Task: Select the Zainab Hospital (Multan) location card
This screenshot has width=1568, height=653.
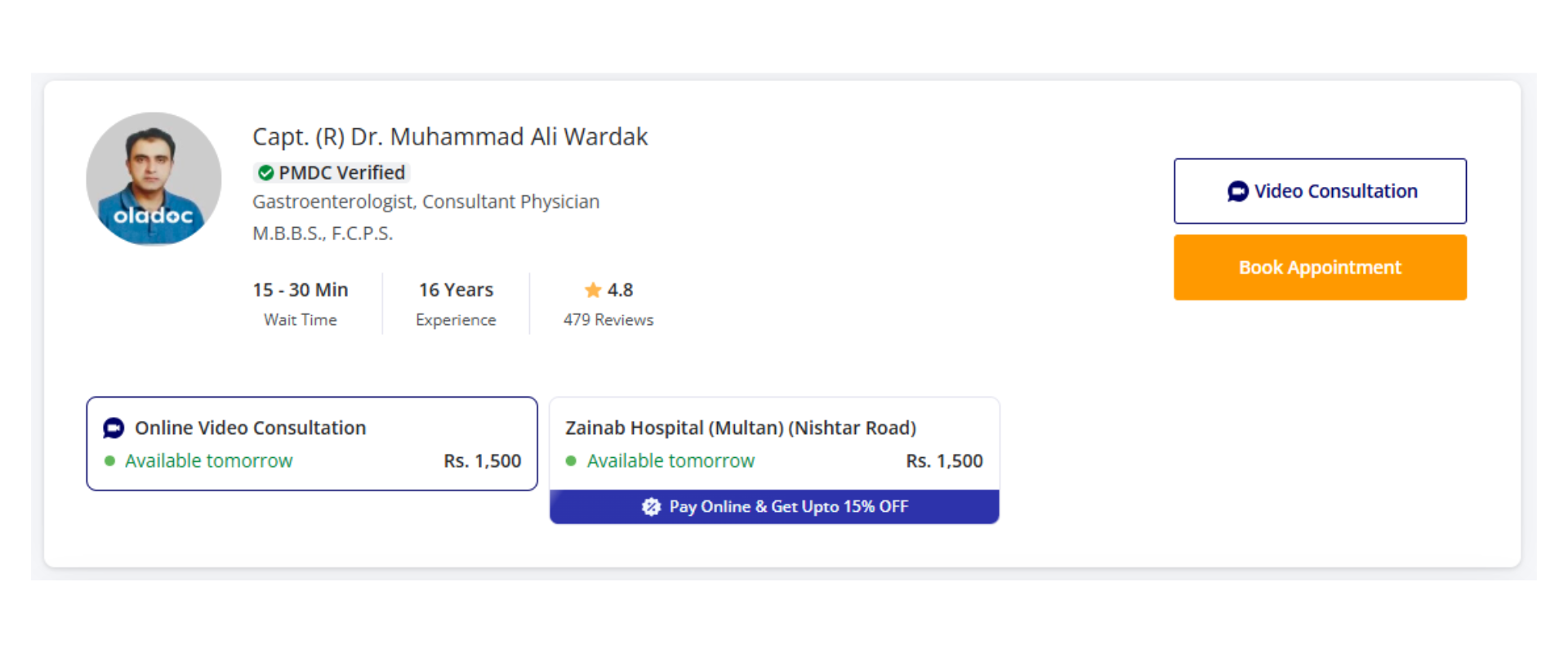Action: click(x=774, y=443)
